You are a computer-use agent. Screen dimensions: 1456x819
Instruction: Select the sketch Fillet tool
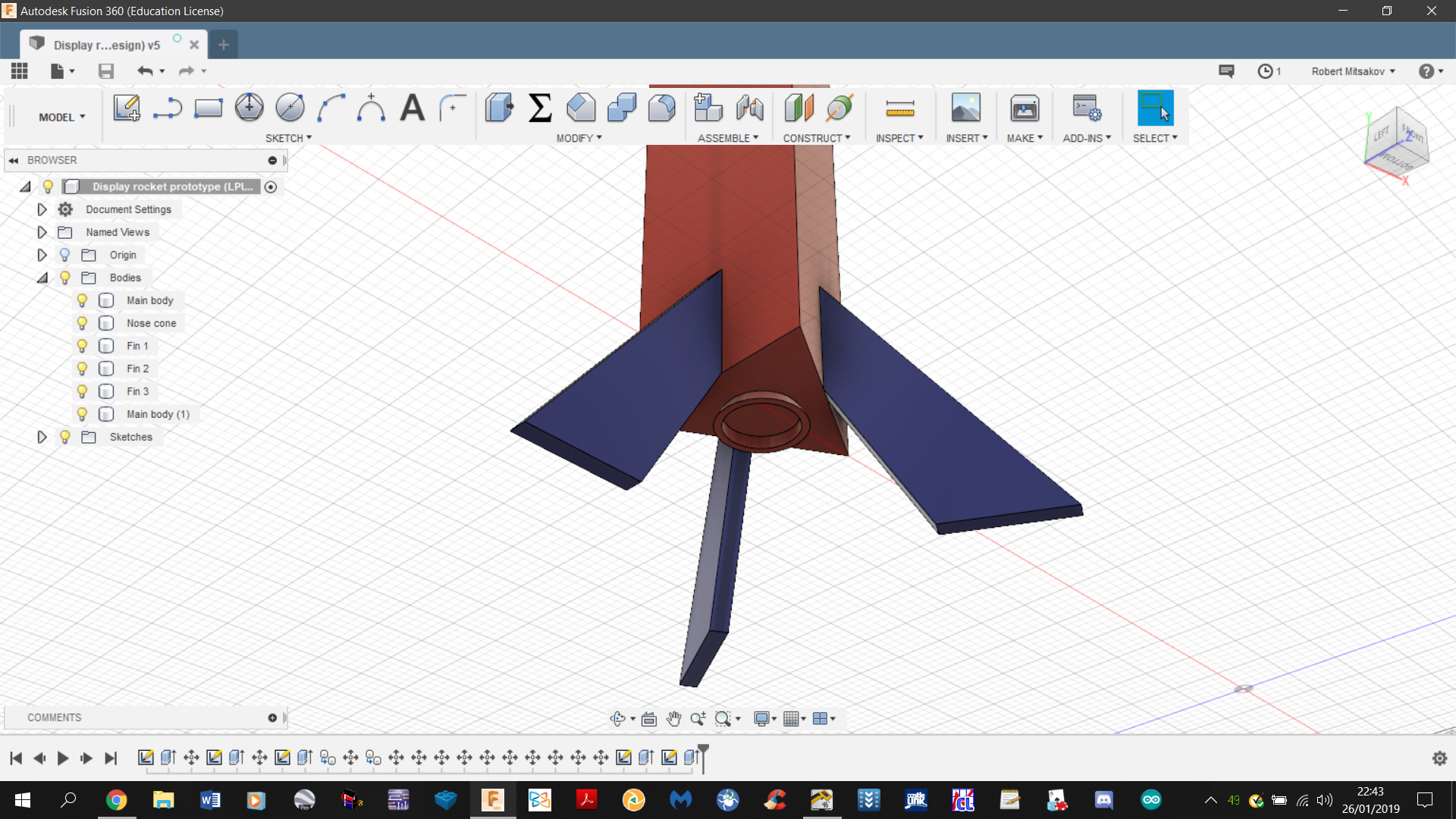[x=453, y=108]
